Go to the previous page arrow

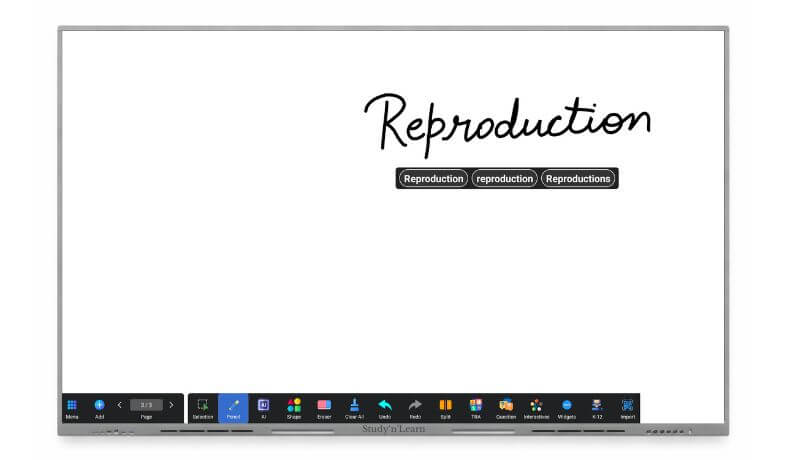(120, 405)
